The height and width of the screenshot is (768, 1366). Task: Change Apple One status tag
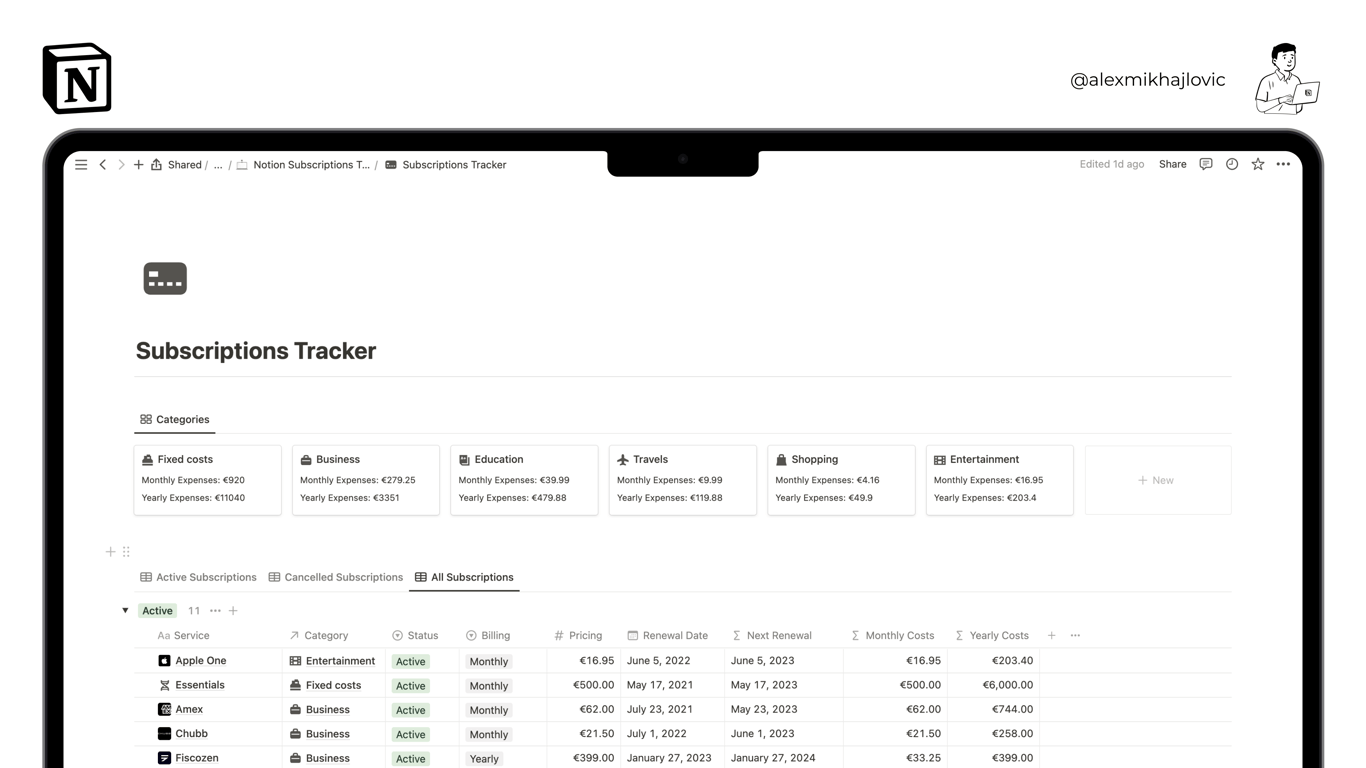tap(411, 661)
